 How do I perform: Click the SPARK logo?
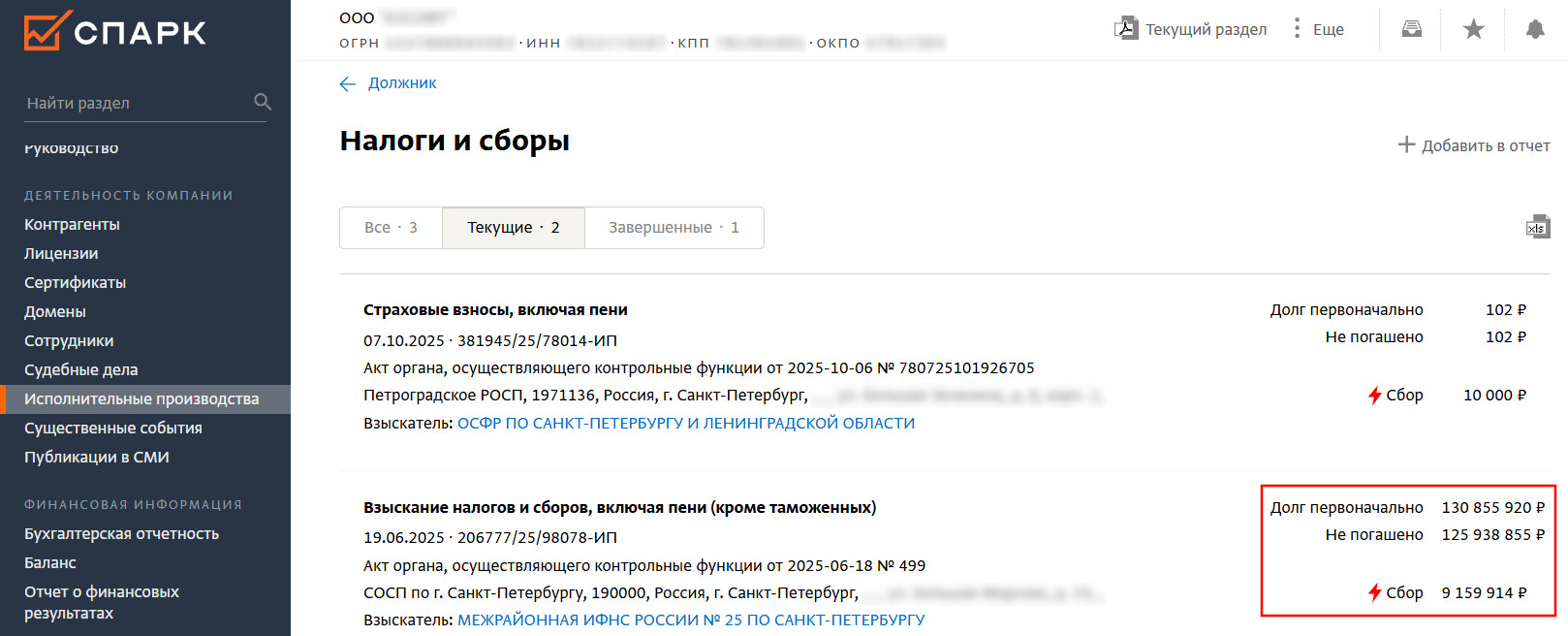114,31
